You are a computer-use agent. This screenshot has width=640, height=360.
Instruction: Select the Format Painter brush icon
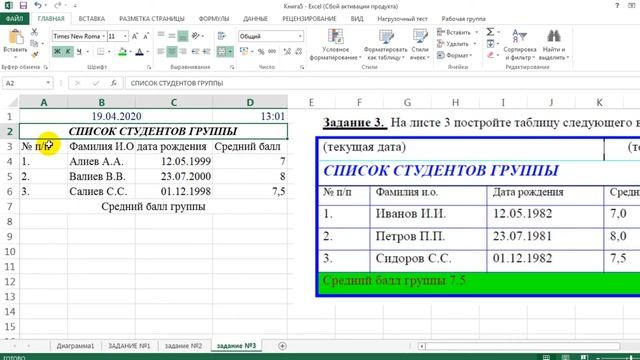tap(35, 54)
